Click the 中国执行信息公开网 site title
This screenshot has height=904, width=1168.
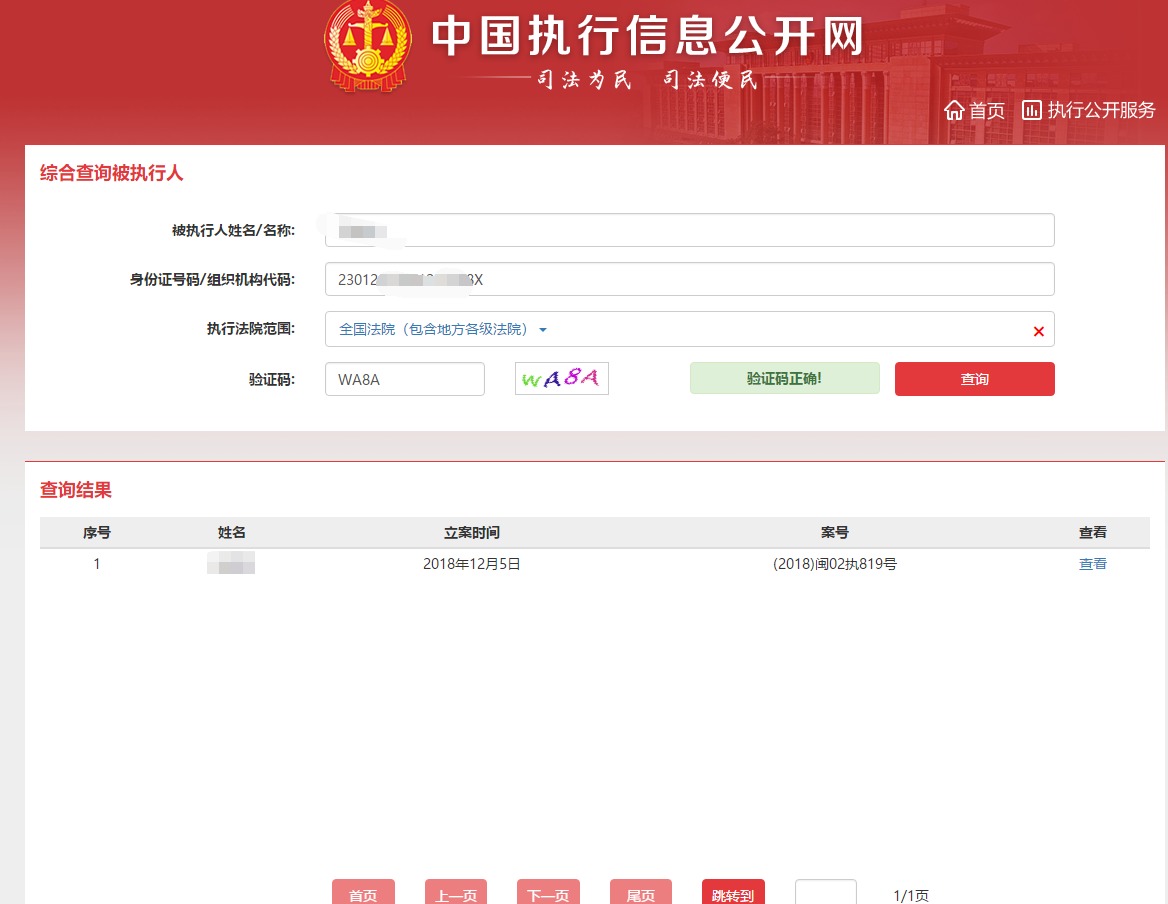[x=647, y=35]
